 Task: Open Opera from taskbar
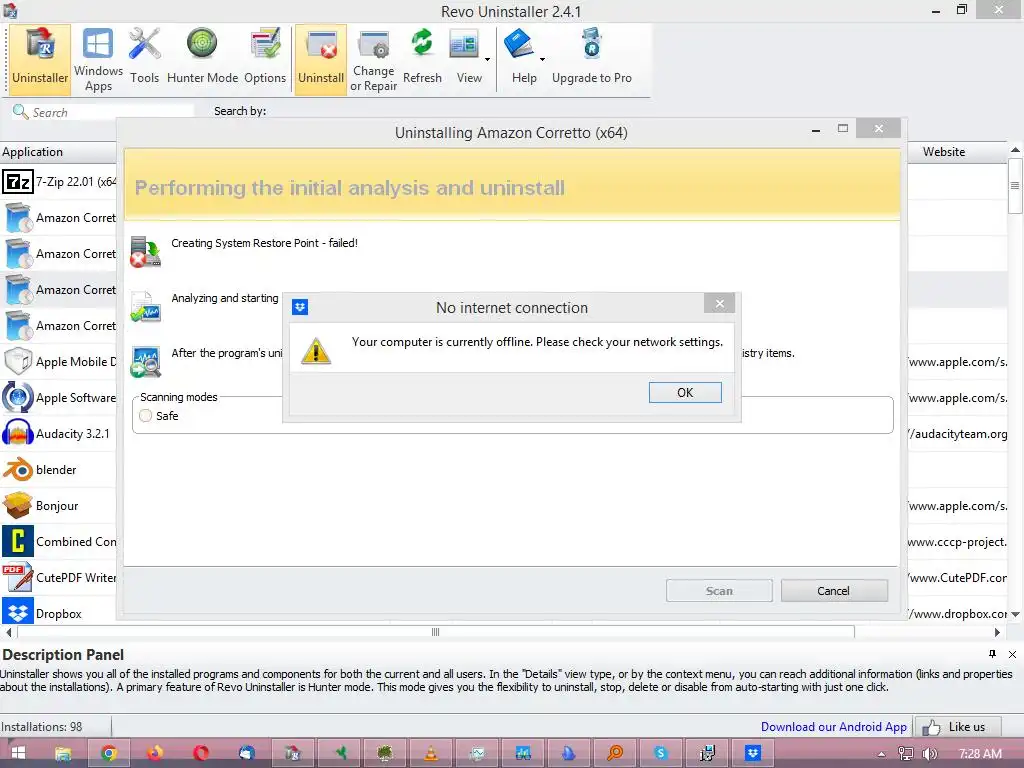coord(200,753)
